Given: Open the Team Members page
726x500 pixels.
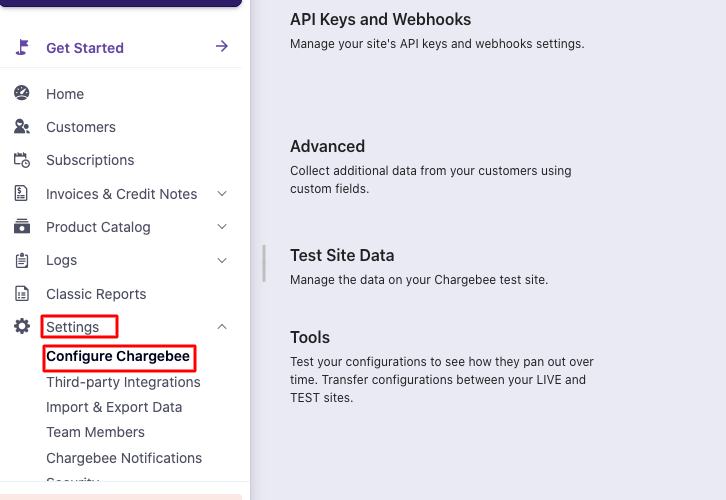Looking at the screenshot, I should [x=95, y=432].
